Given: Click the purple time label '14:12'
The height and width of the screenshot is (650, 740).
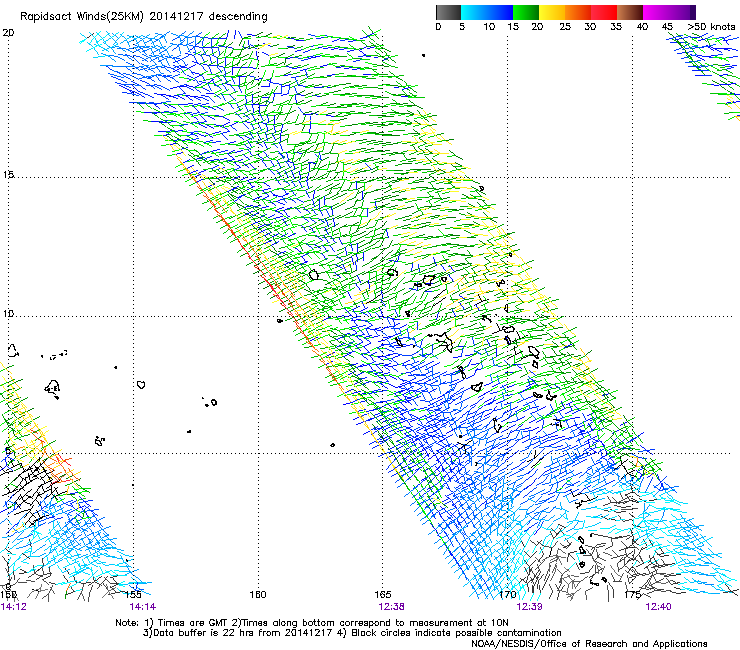Looking at the screenshot, I should (13, 607).
